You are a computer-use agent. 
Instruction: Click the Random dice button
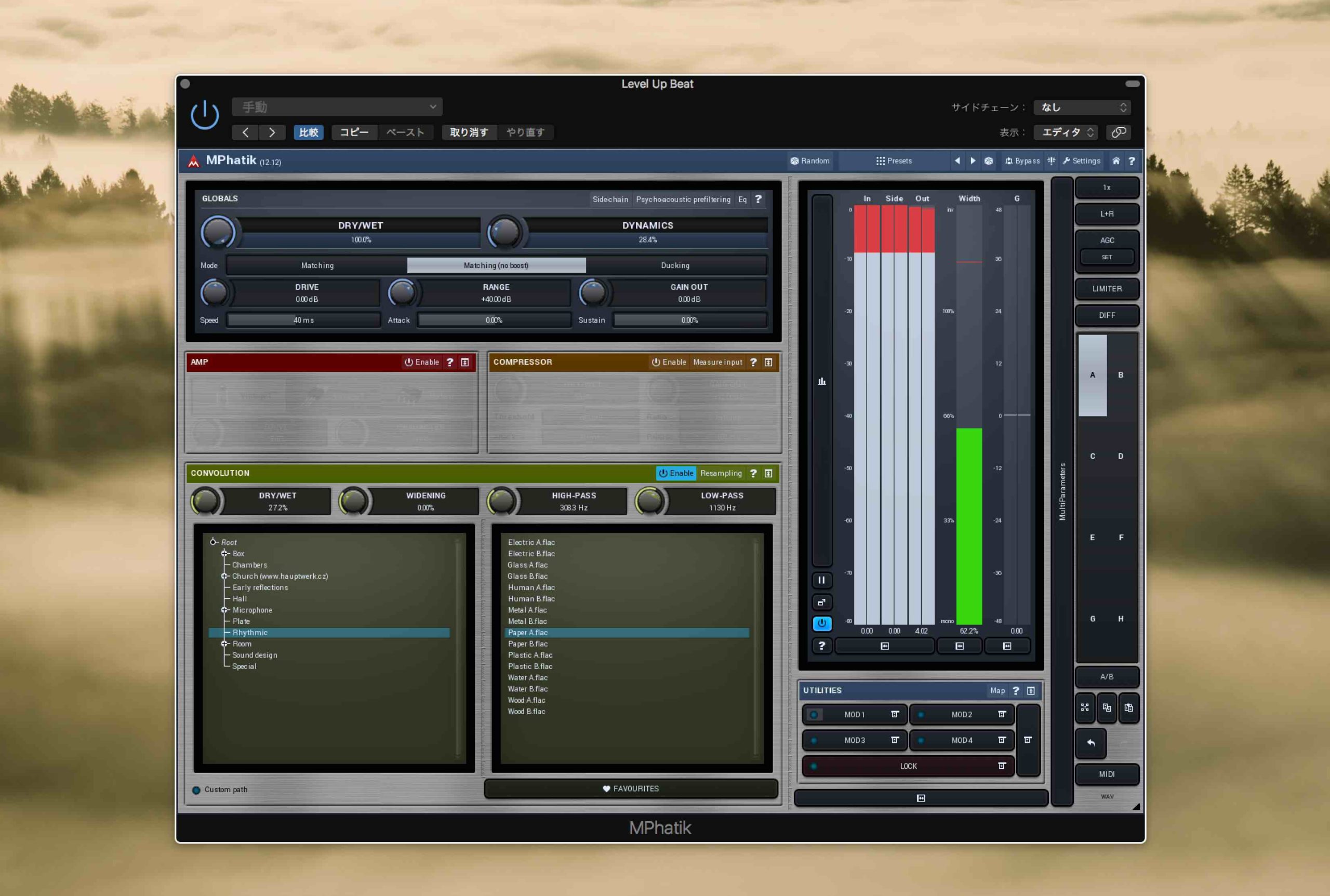[810, 161]
